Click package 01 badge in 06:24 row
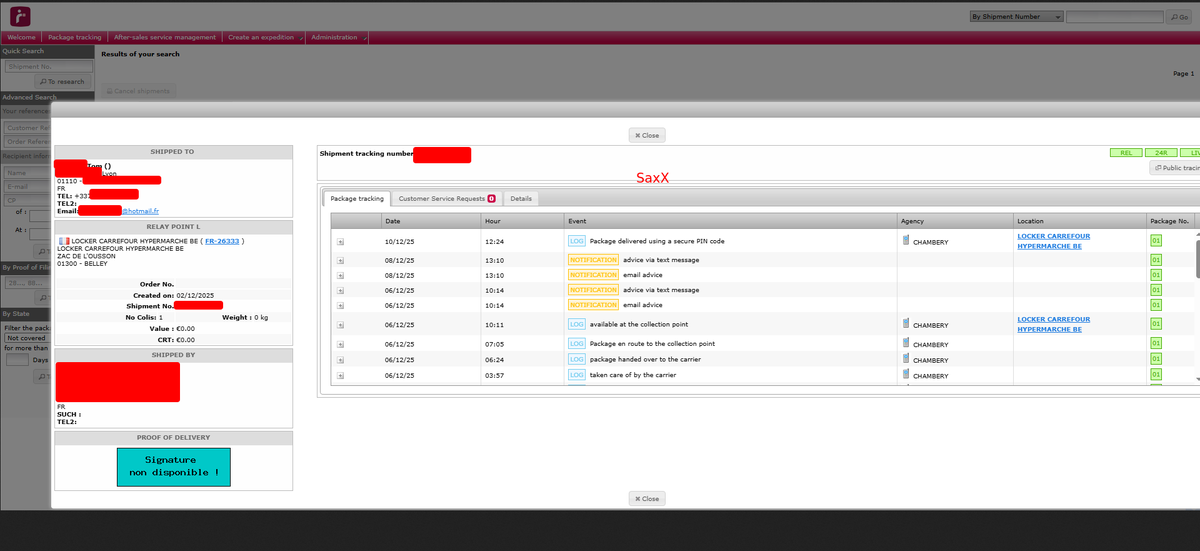This screenshot has width=1200, height=551. coord(1156,359)
